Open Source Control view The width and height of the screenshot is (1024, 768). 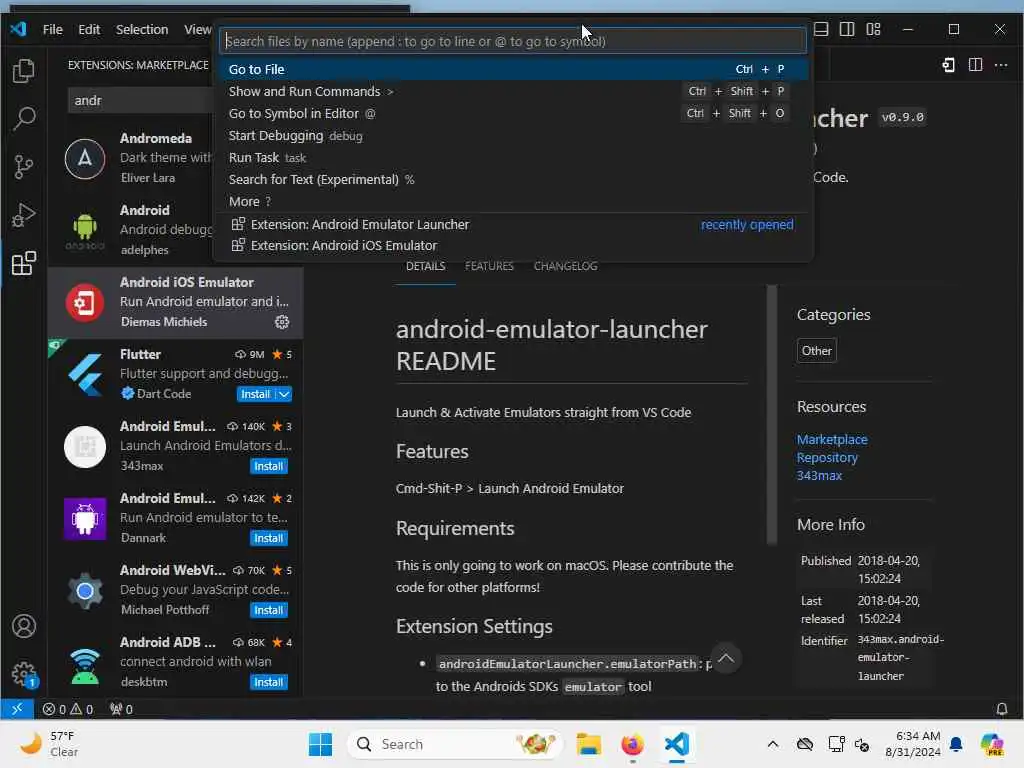(x=24, y=167)
